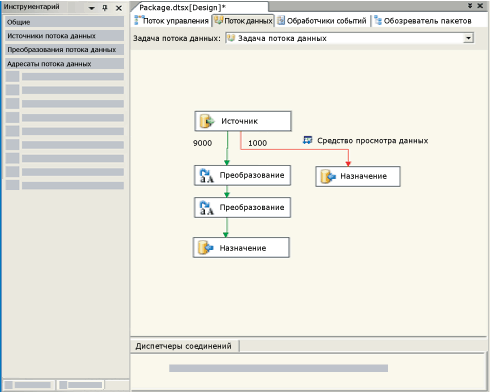Screen dimensions: 490x392
Task: Expand the Общие toolbox section
Action: [65, 22]
